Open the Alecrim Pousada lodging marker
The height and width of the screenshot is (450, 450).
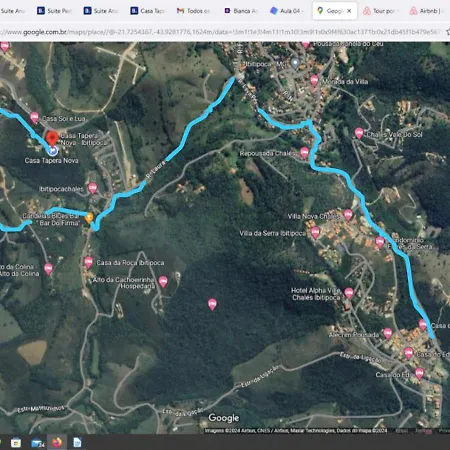[387, 333]
